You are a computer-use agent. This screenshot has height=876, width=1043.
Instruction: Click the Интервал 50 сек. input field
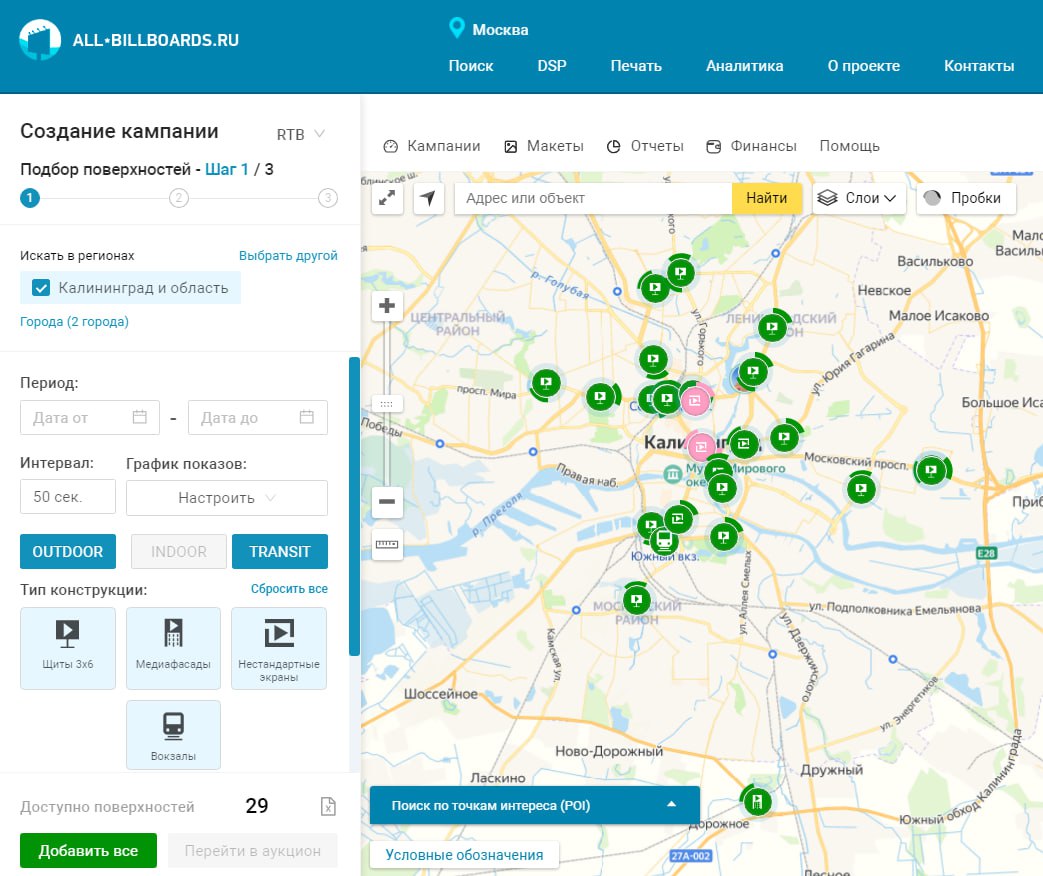[68, 497]
